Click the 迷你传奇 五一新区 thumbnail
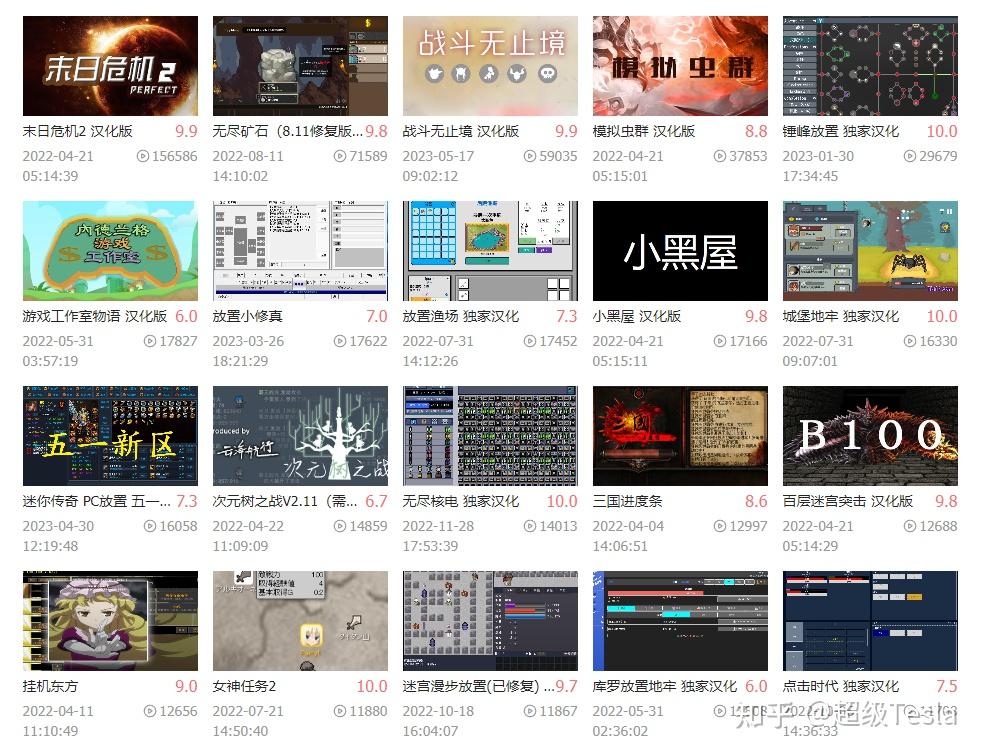The height and width of the screenshot is (754, 983). 110,435
